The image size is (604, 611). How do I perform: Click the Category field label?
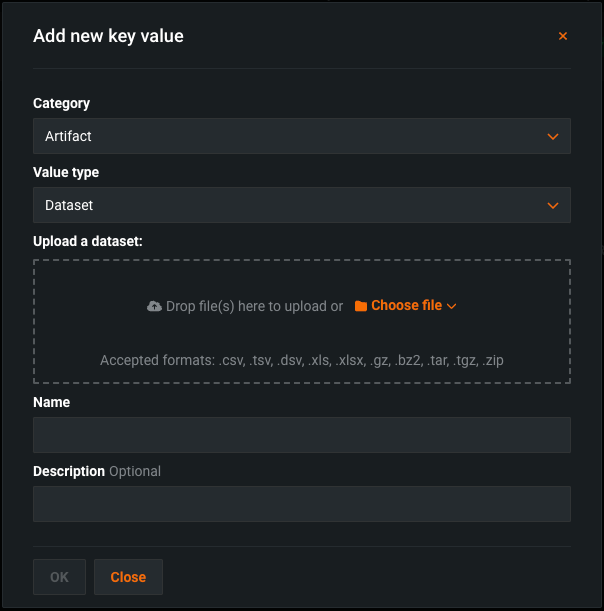point(61,103)
